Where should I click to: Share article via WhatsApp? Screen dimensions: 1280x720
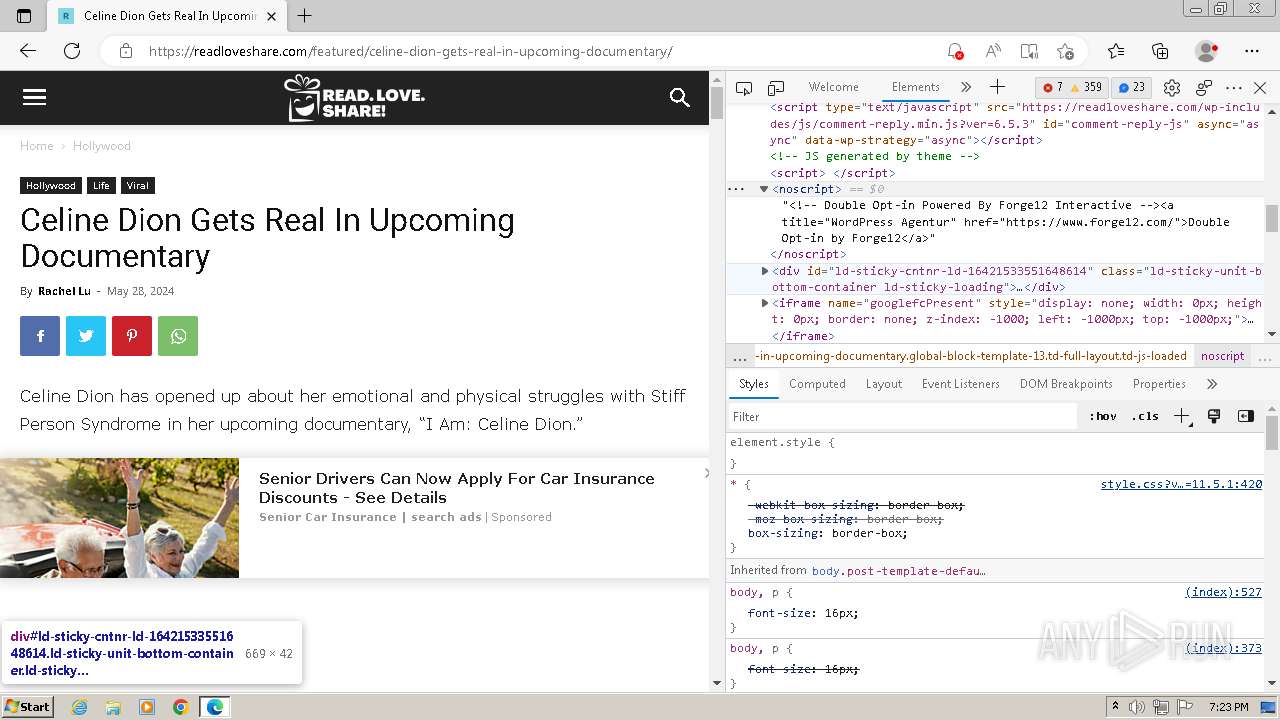pyautogui.click(x=178, y=336)
